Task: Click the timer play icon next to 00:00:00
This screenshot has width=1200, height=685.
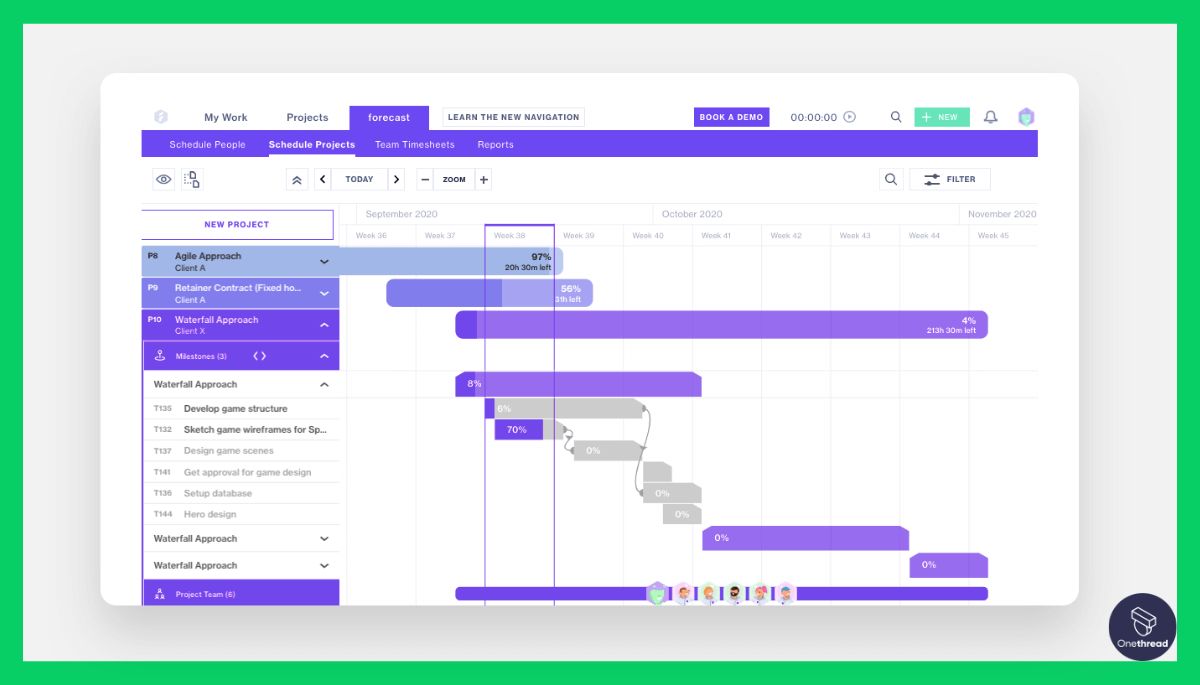Action: (x=850, y=117)
